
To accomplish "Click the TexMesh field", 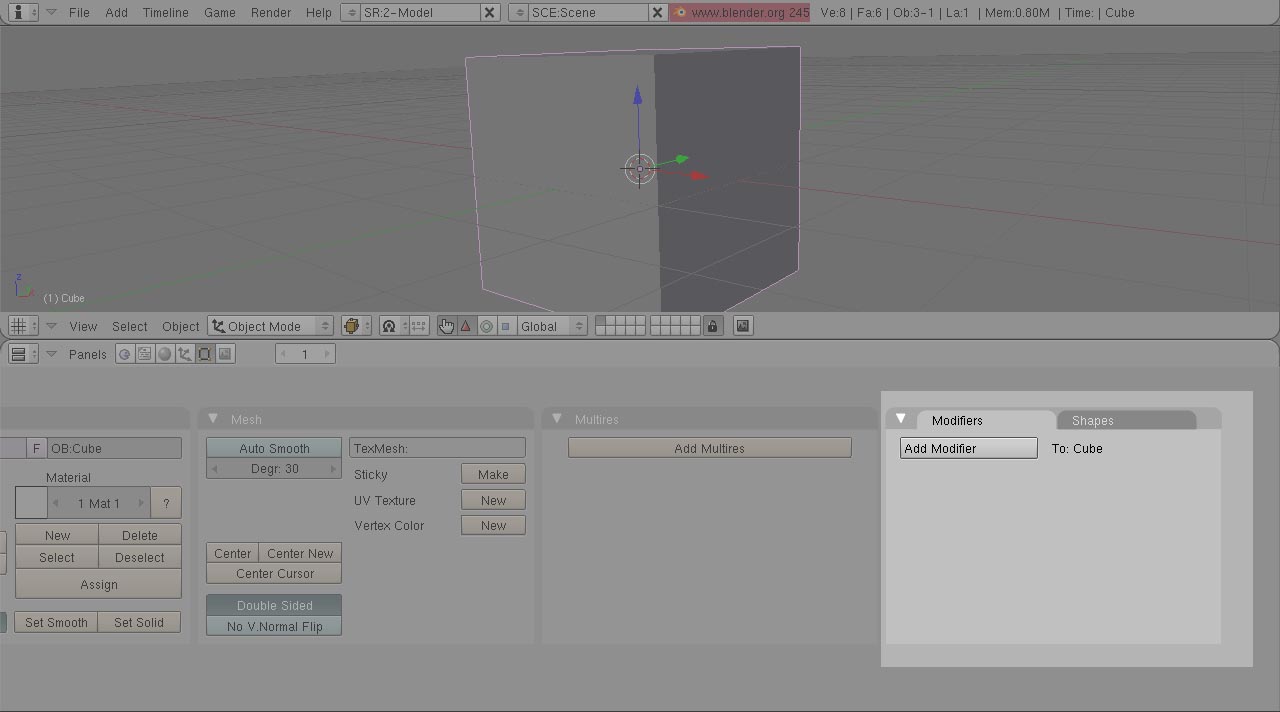I will tap(437, 448).
